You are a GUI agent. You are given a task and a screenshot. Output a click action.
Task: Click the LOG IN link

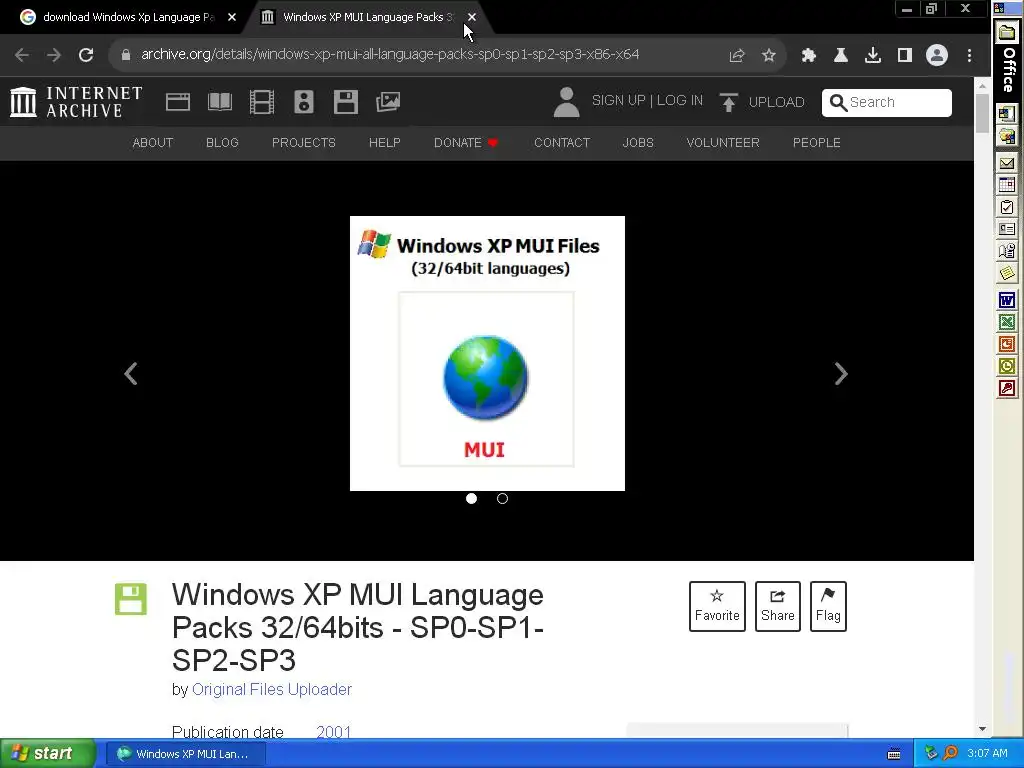[x=680, y=101]
